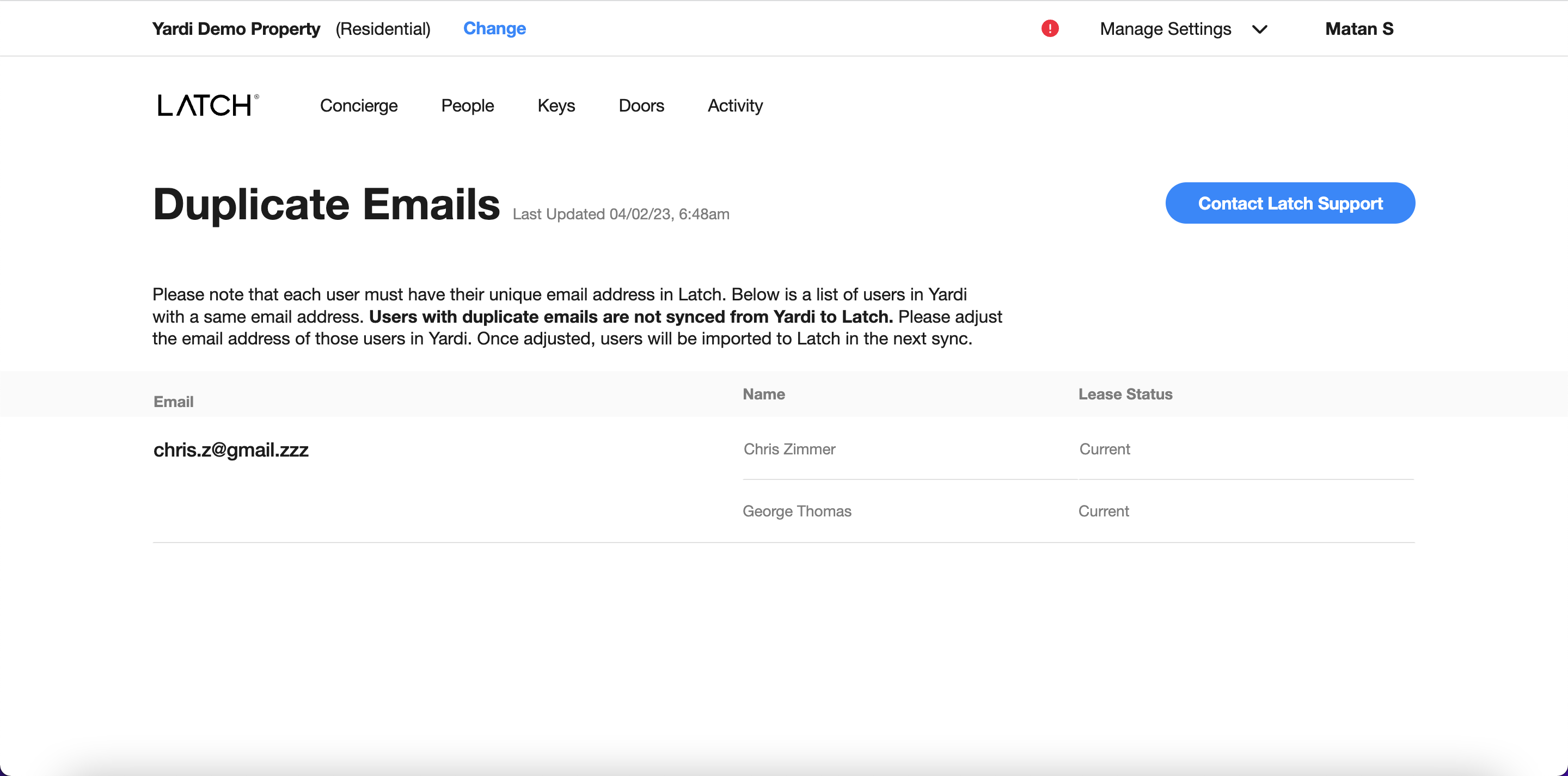Click the Lease Status column header
The width and height of the screenshot is (1568, 776).
(x=1125, y=394)
